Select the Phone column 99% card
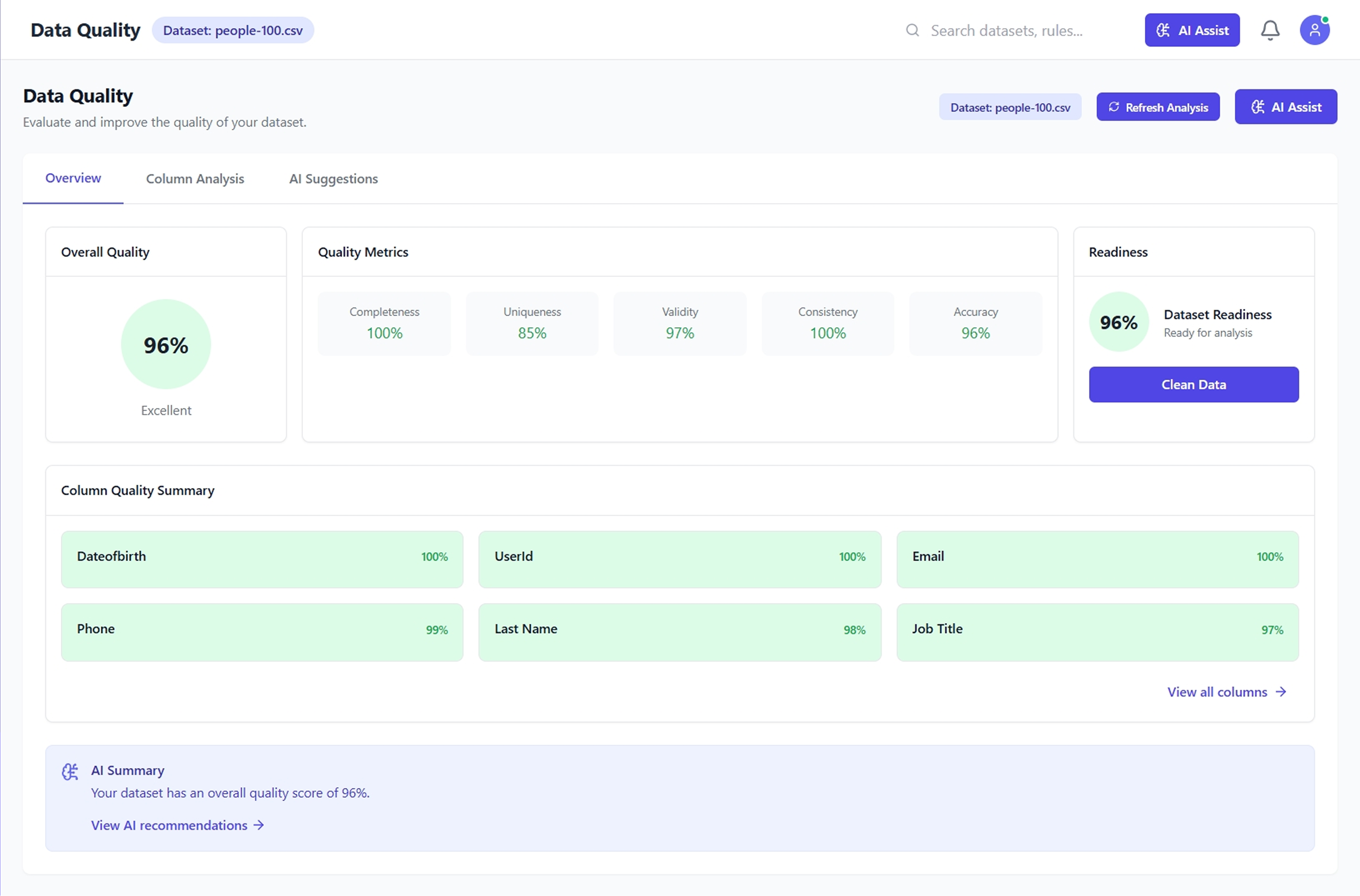This screenshot has width=1360, height=896. [x=262, y=632]
